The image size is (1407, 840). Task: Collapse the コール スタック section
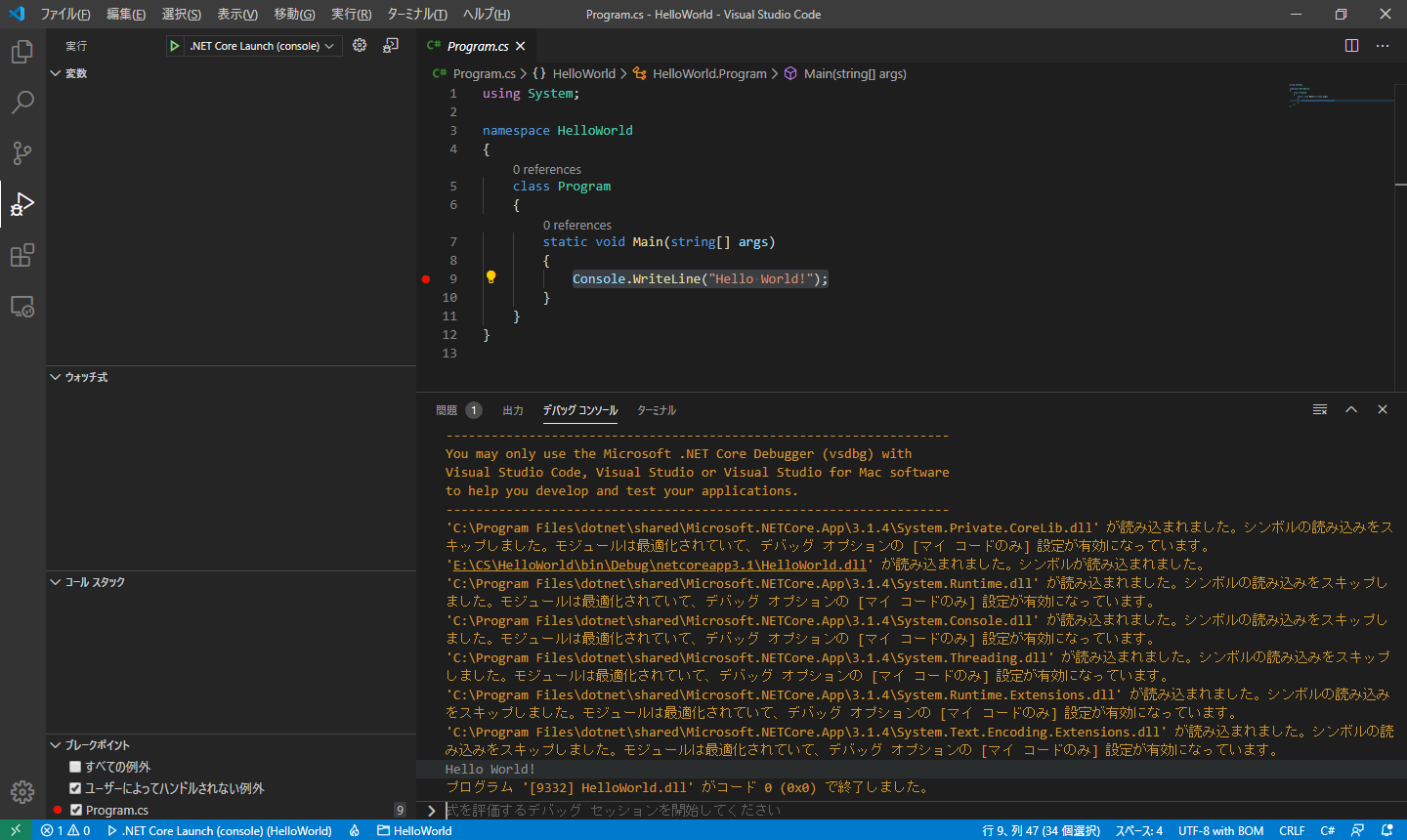click(94, 582)
